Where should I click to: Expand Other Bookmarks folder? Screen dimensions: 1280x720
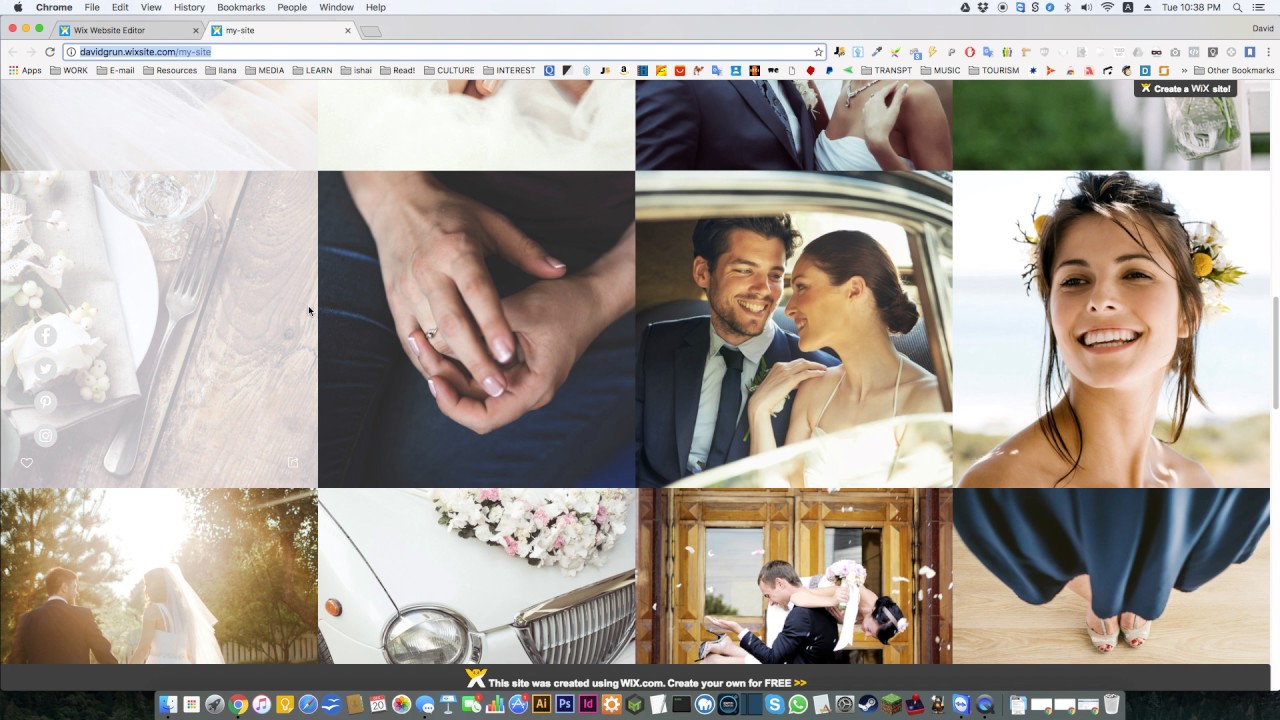(x=1234, y=71)
